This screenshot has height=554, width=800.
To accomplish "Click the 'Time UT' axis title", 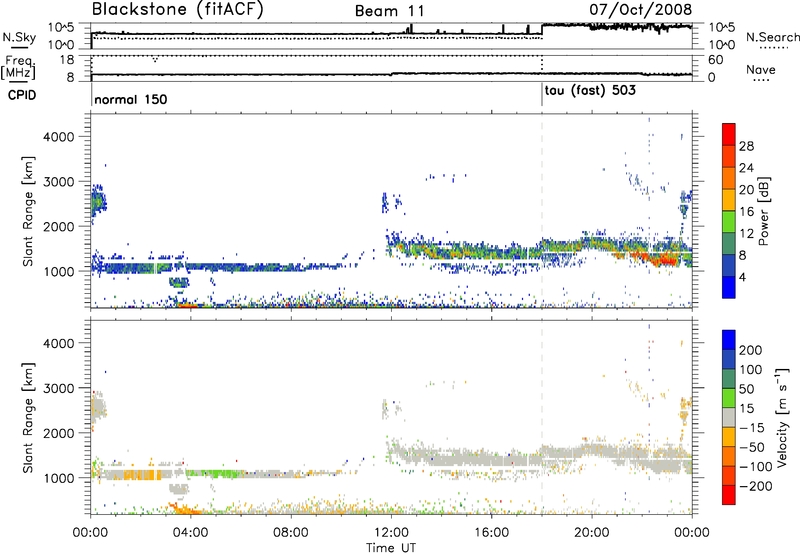I will coord(391,548).
